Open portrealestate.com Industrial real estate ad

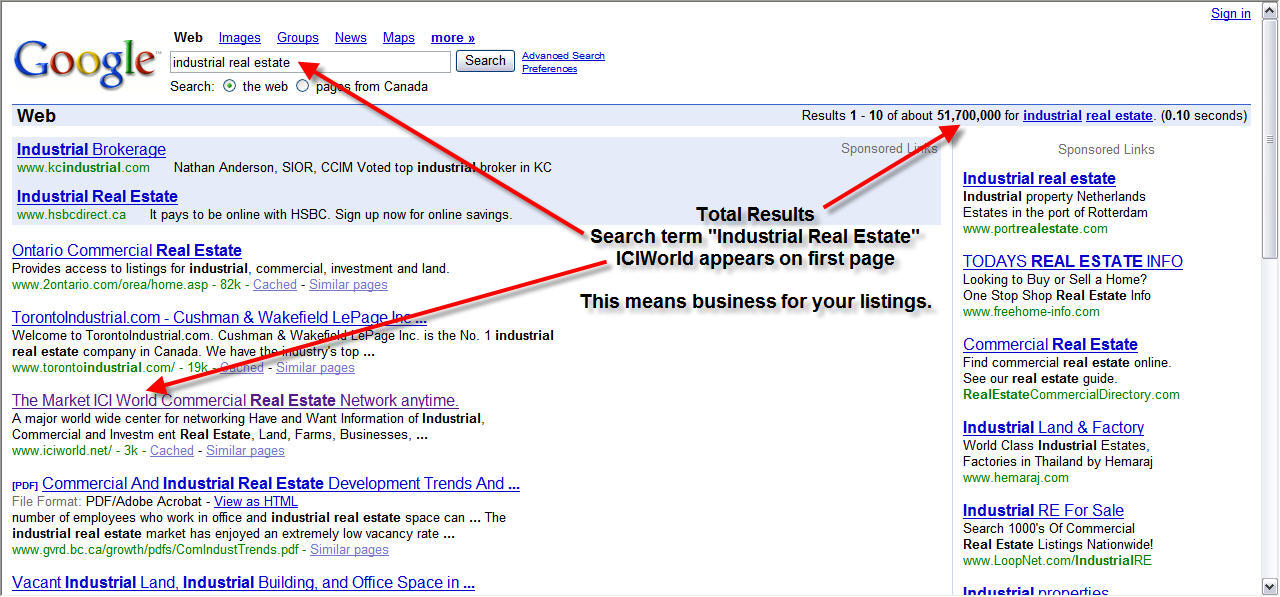click(1039, 179)
